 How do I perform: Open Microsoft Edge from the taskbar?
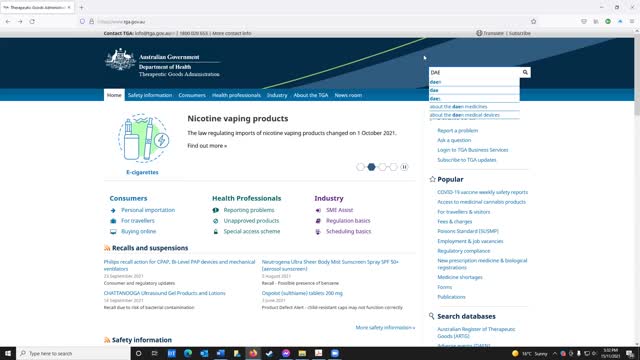click(188, 353)
